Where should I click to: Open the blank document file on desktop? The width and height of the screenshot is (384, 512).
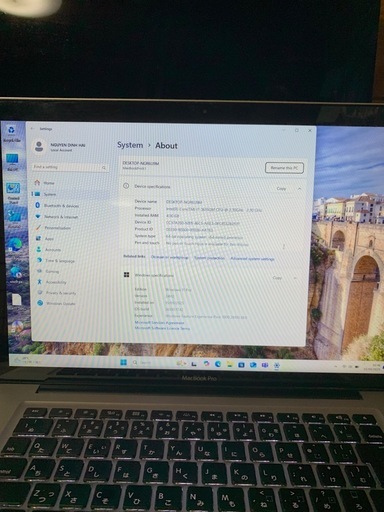16,299
